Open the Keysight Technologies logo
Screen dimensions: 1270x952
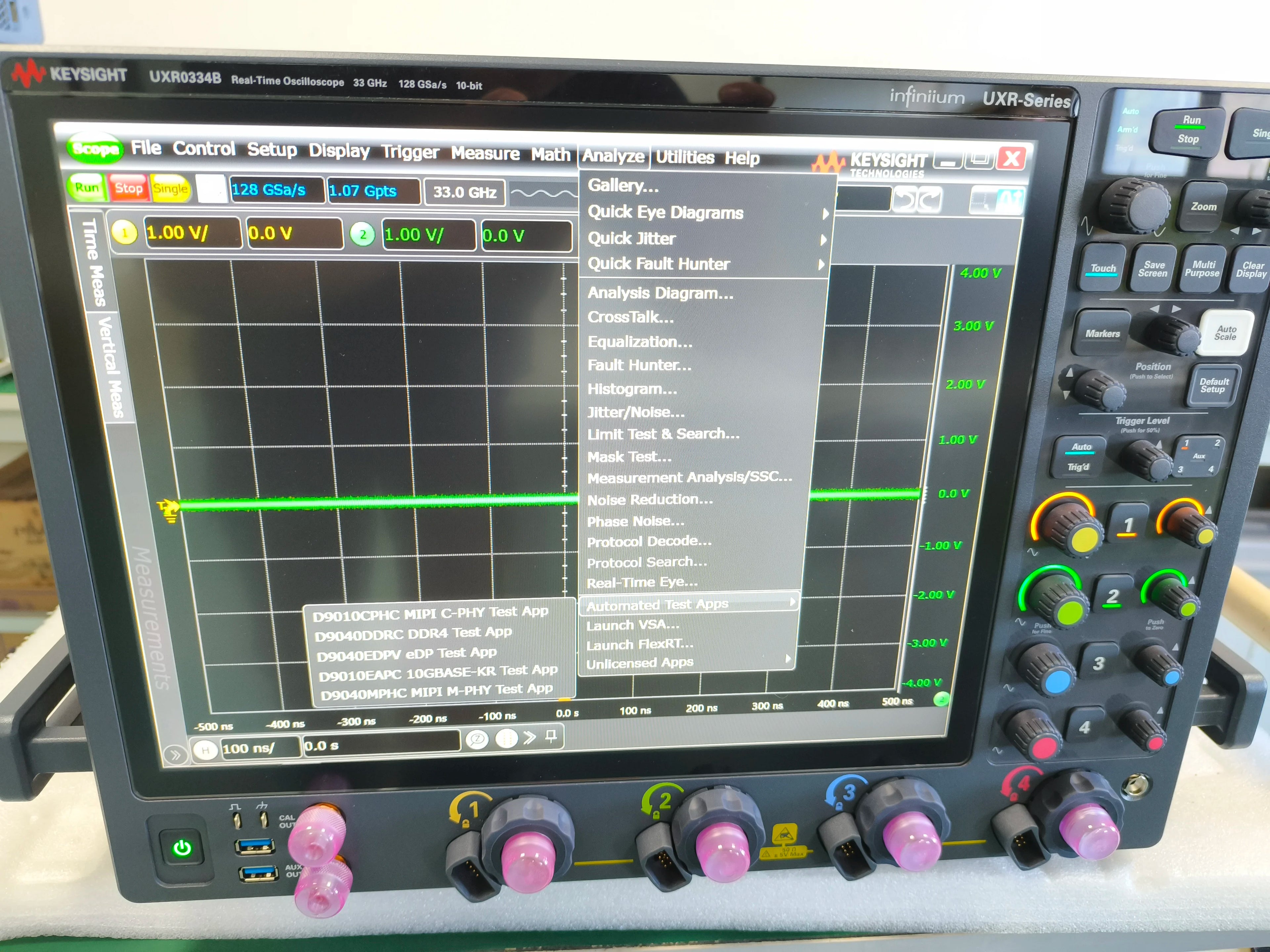869,164
